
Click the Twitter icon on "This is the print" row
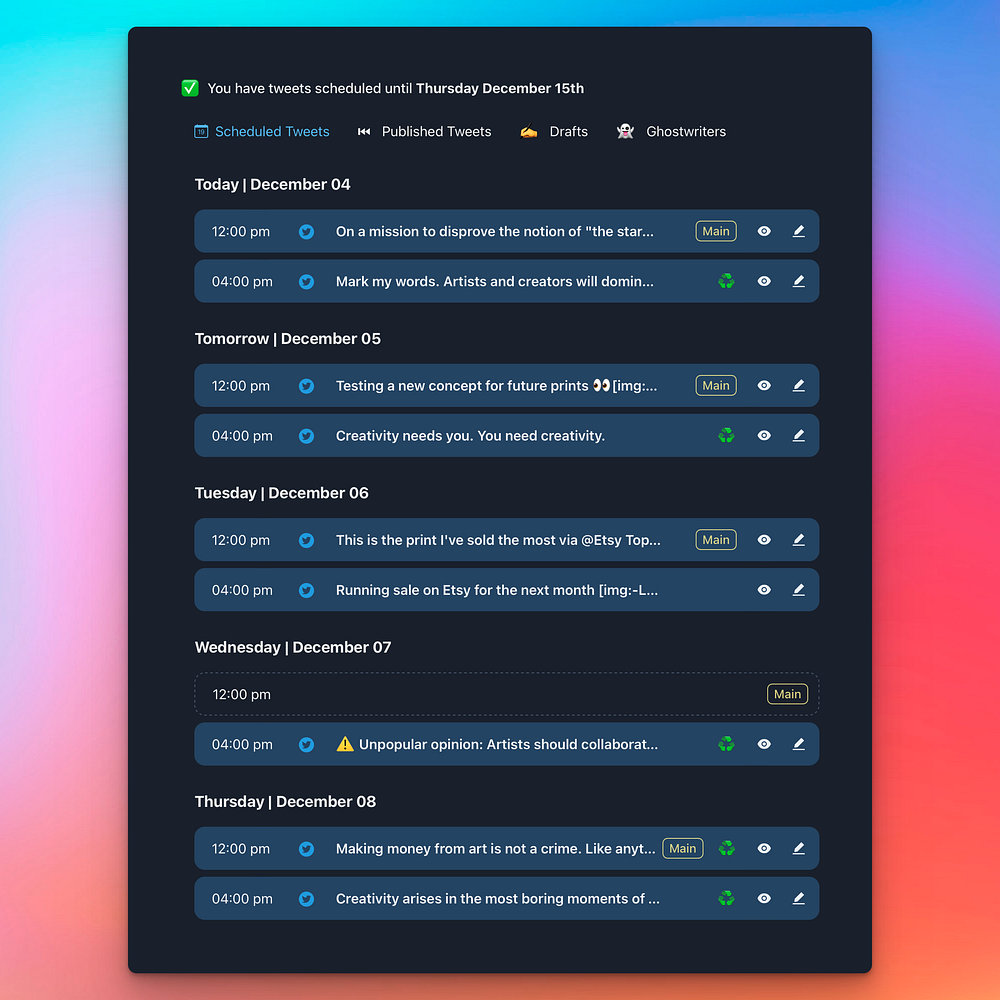(307, 540)
